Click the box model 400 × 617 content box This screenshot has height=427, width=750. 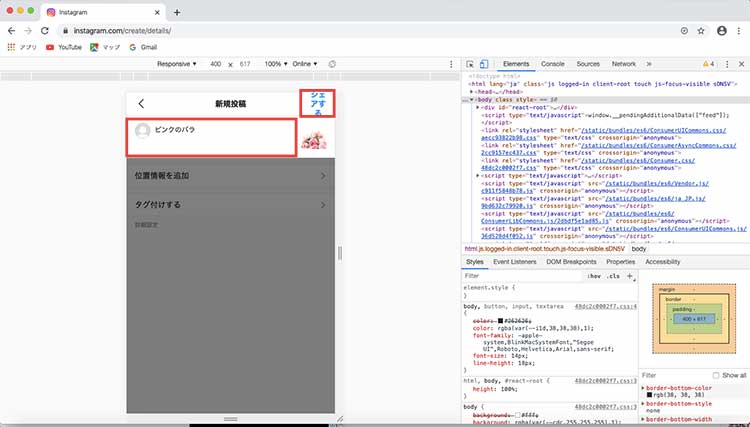pos(694,319)
